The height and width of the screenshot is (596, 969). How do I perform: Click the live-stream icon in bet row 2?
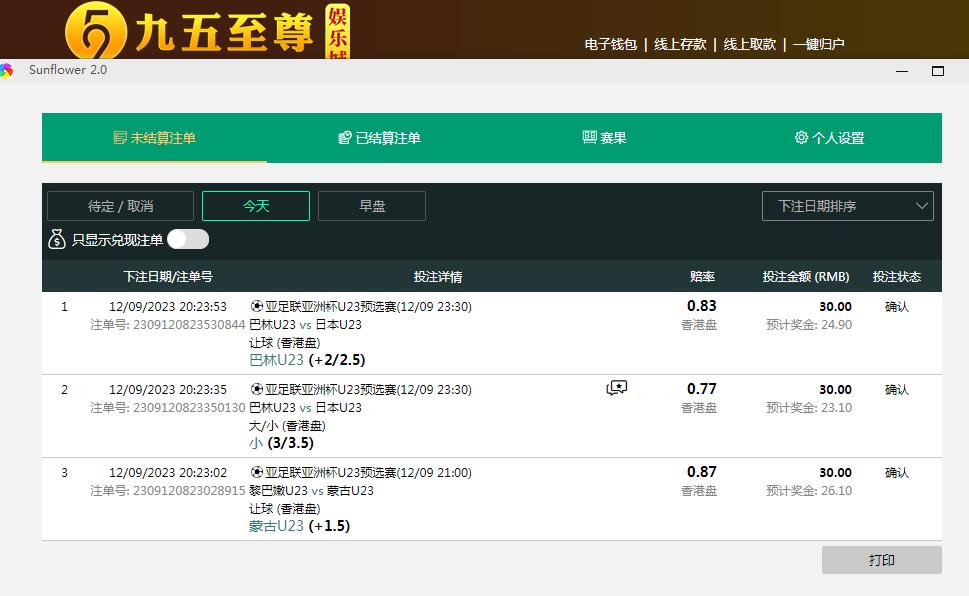tap(617, 389)
